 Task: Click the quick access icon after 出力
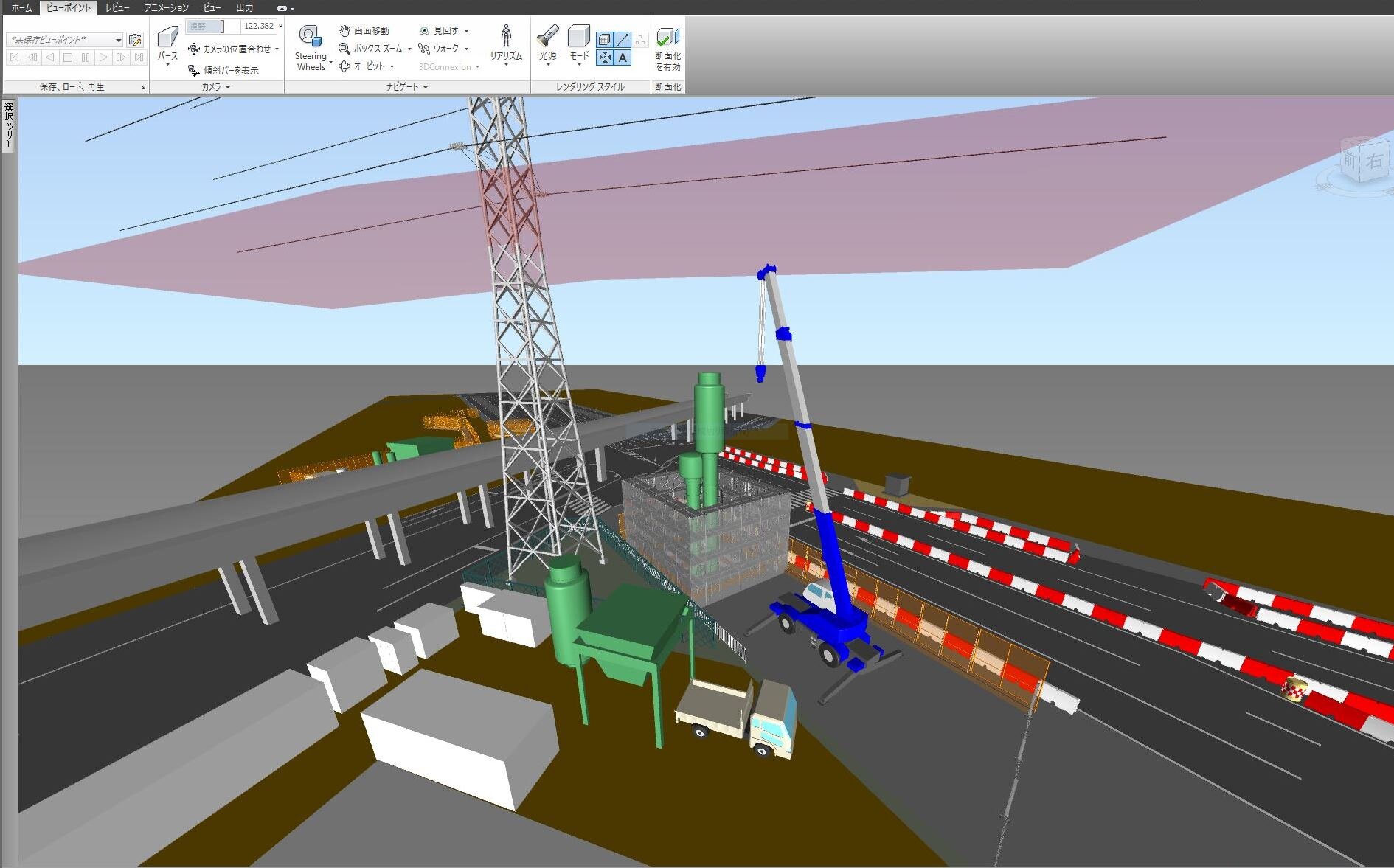click(x=282, y=8)
